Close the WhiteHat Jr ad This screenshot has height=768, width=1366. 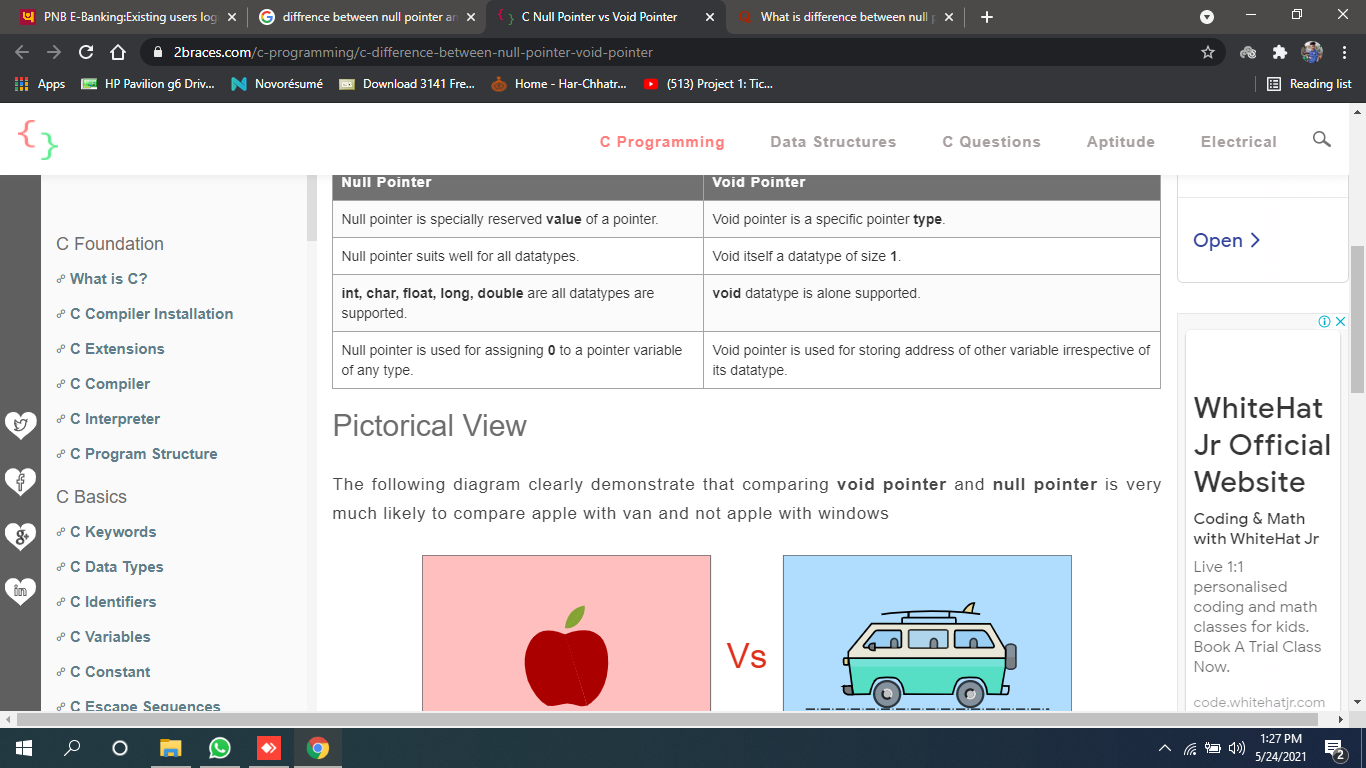pos(1341,322)
